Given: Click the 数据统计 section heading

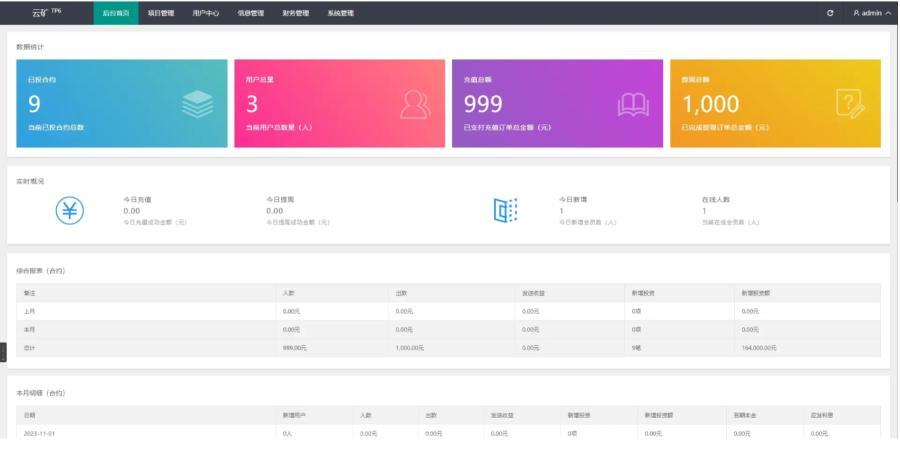Looking at the screenshot, I should (x=30, y=47).
